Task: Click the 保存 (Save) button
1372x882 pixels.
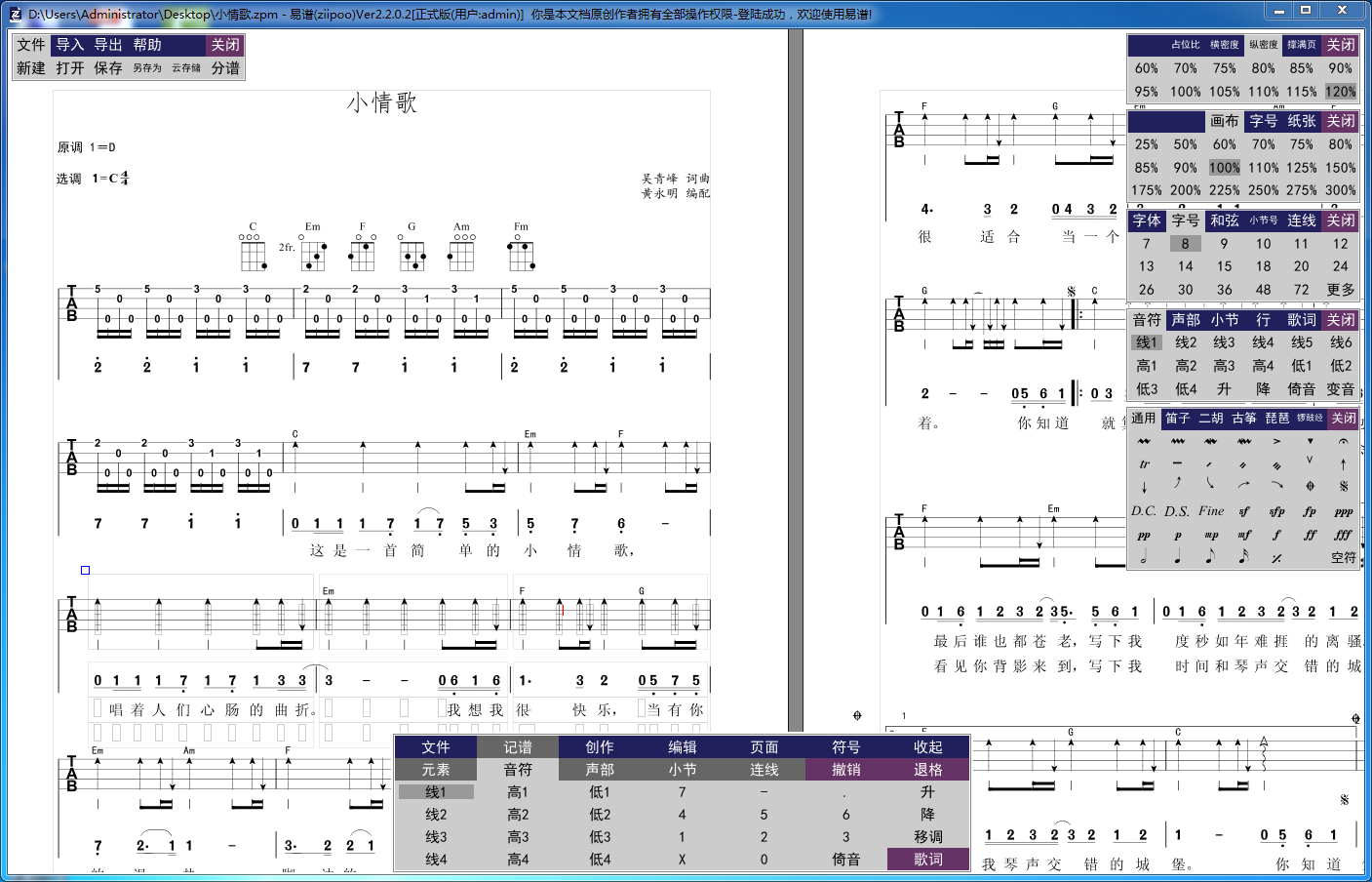Action: [108, 68]
